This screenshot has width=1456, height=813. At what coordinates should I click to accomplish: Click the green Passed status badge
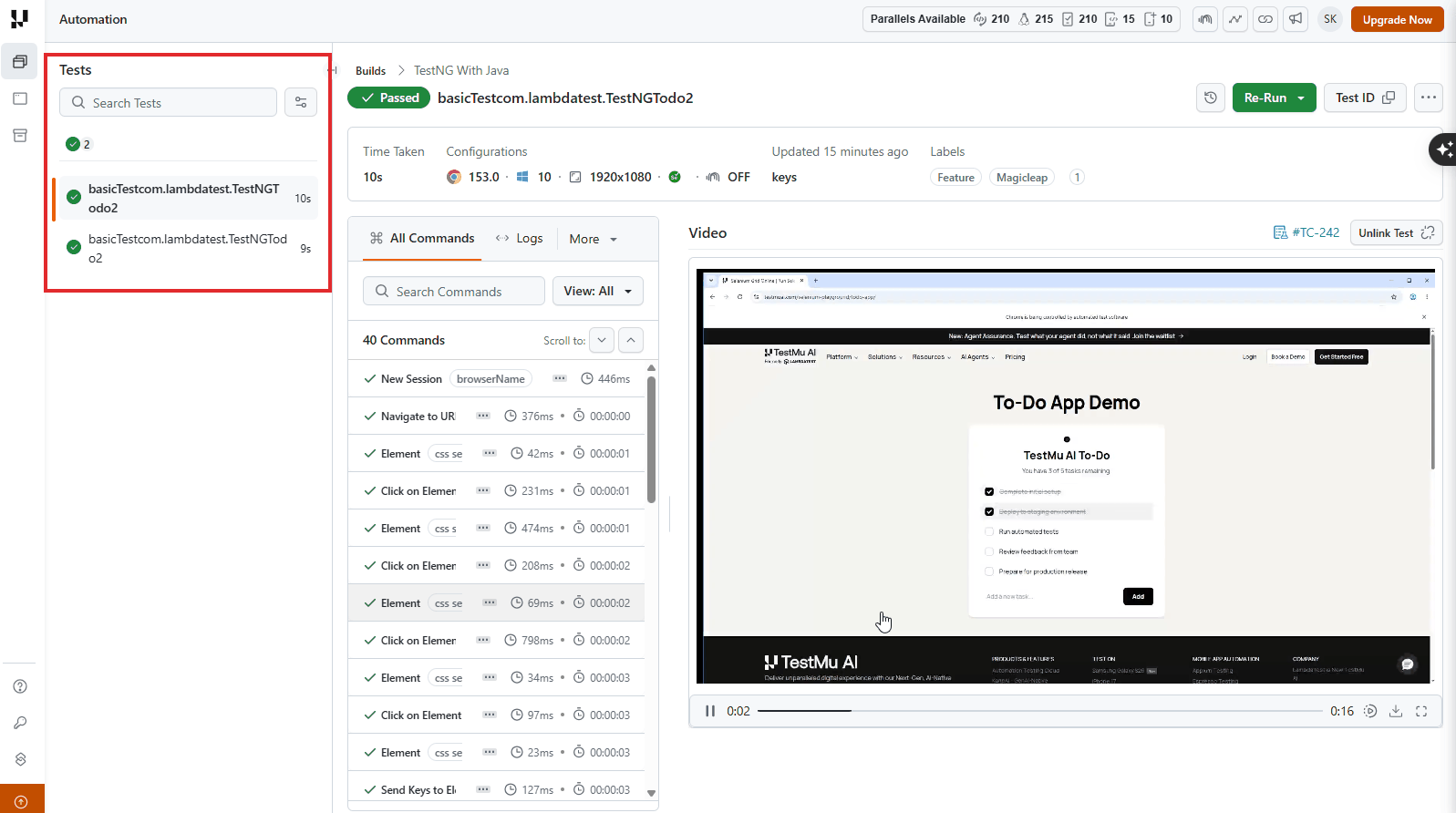(389, 98)
